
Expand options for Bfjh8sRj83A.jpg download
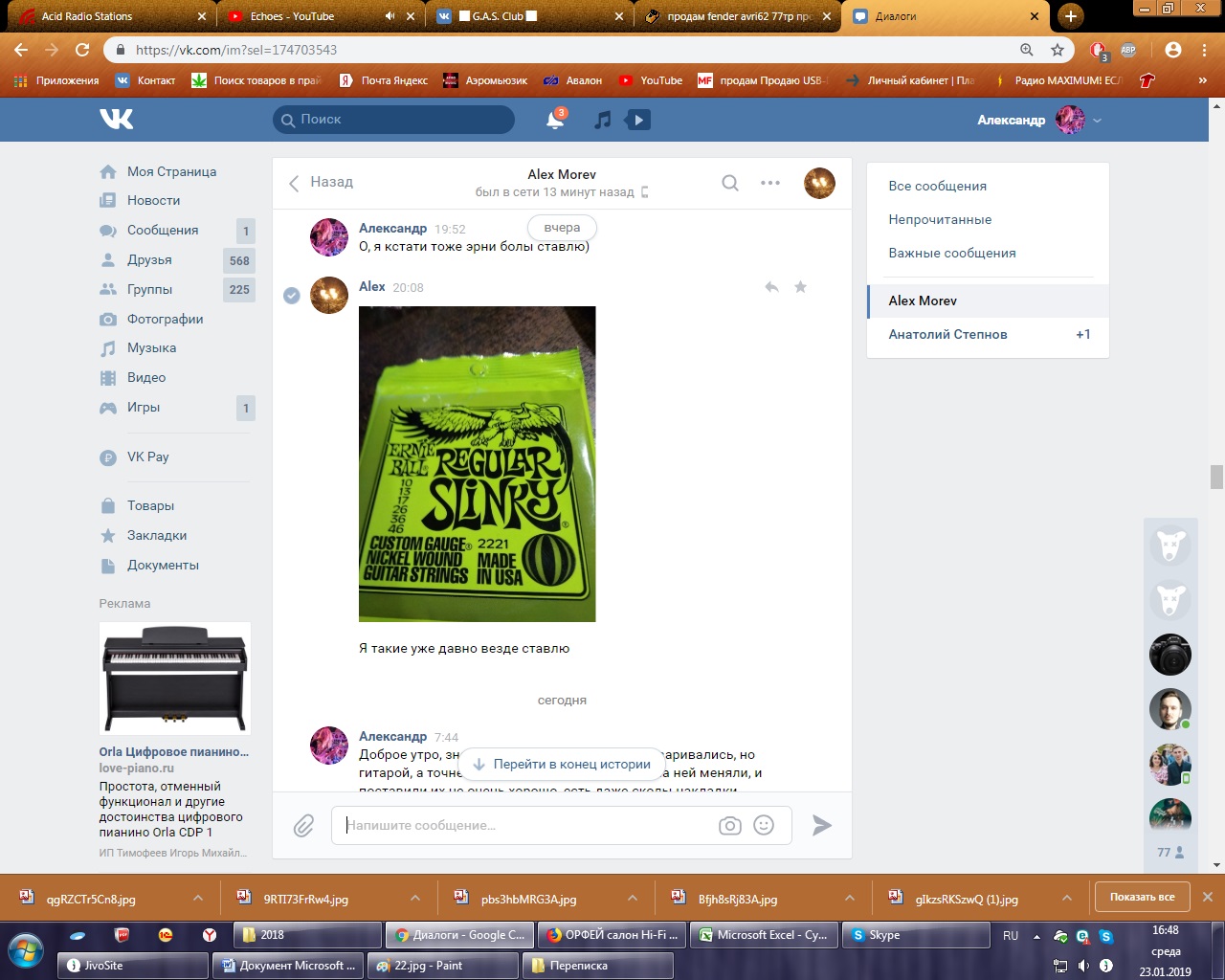(850, 899)
